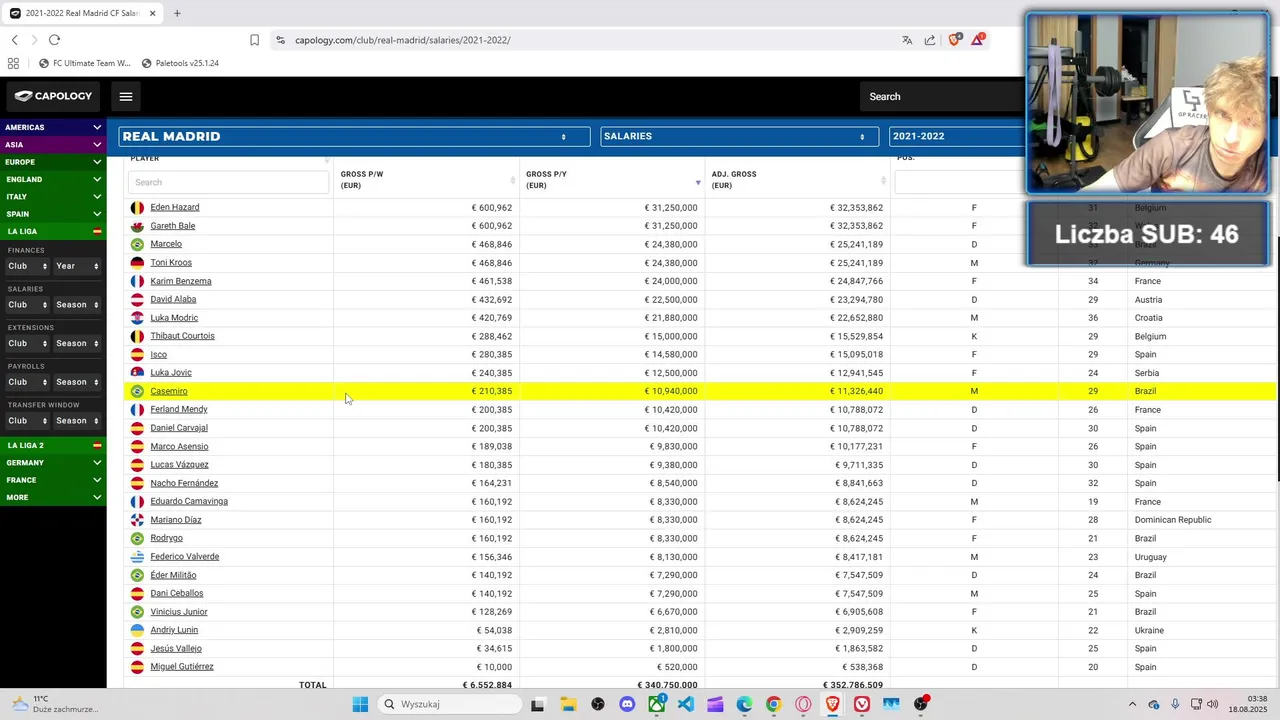The width and height of the screenshot is (1280, 720).
Task: Expand the Asia region menu
Action: pyautogui.click(x=53, y=145)
